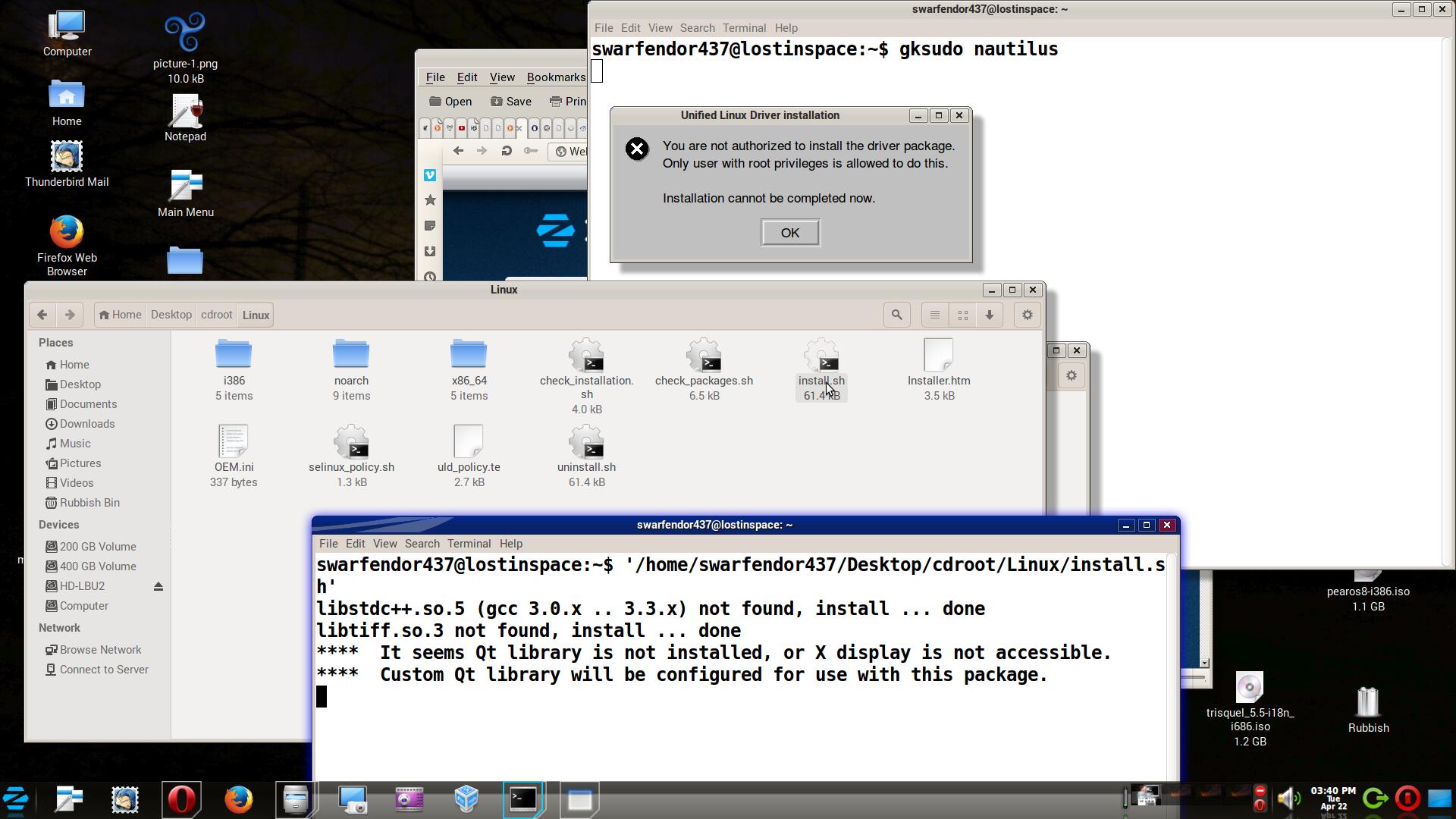Open Terminal menu in bottom terminal window
The height and width of the screenshot is (819, 1456).
click(468, 544)
